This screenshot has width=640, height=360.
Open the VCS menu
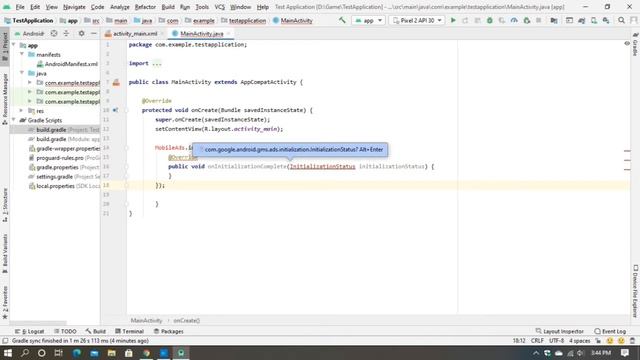coord(220,7)
